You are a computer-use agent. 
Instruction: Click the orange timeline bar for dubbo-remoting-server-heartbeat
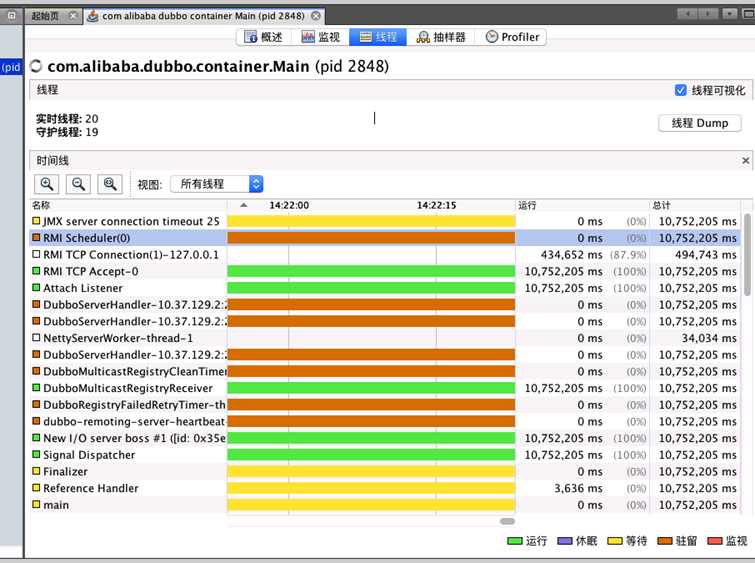(x=371, y=421)
